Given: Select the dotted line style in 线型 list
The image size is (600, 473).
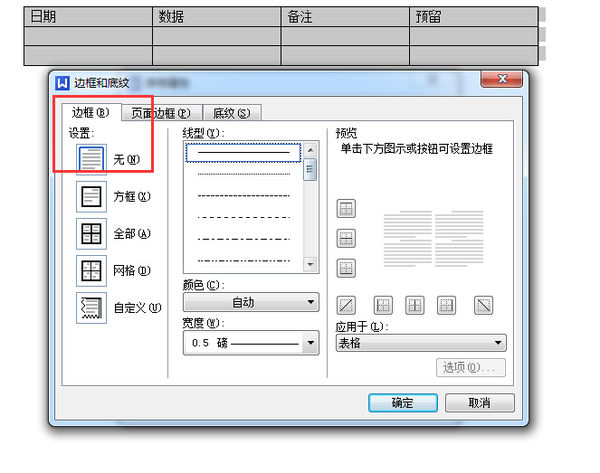Looking at the screenshot, I should (x=244, y=173).
